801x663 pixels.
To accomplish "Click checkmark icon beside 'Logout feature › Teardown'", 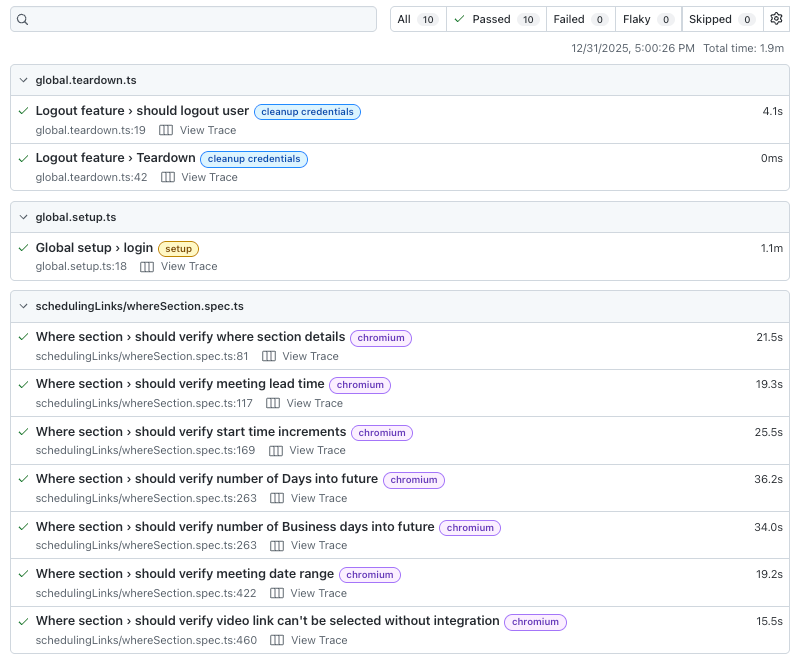I will (22, 158).
